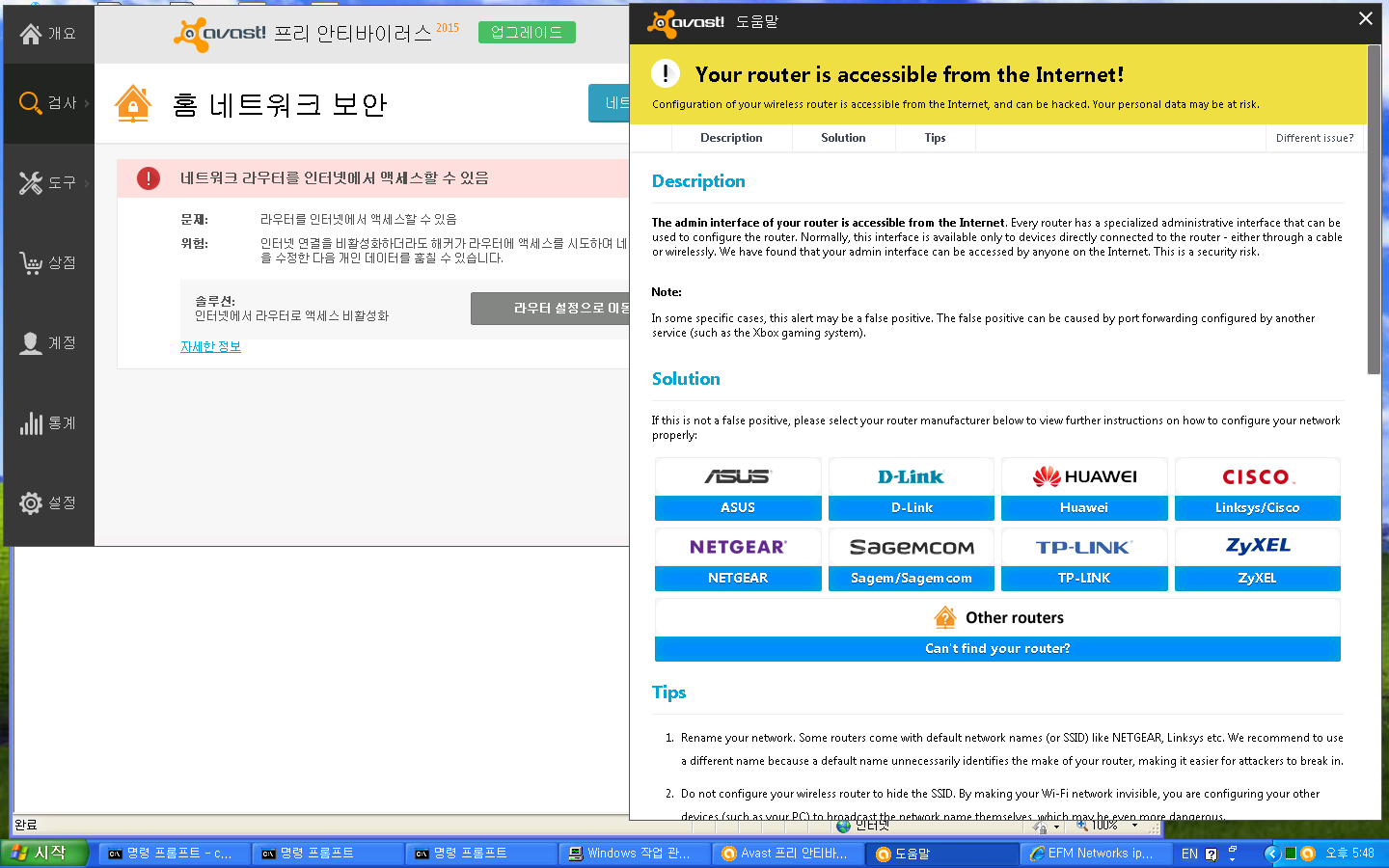Viewport: 1389px width, 868px height.
Task: Click the Can't find your router? button
Action: coord(997,649)
